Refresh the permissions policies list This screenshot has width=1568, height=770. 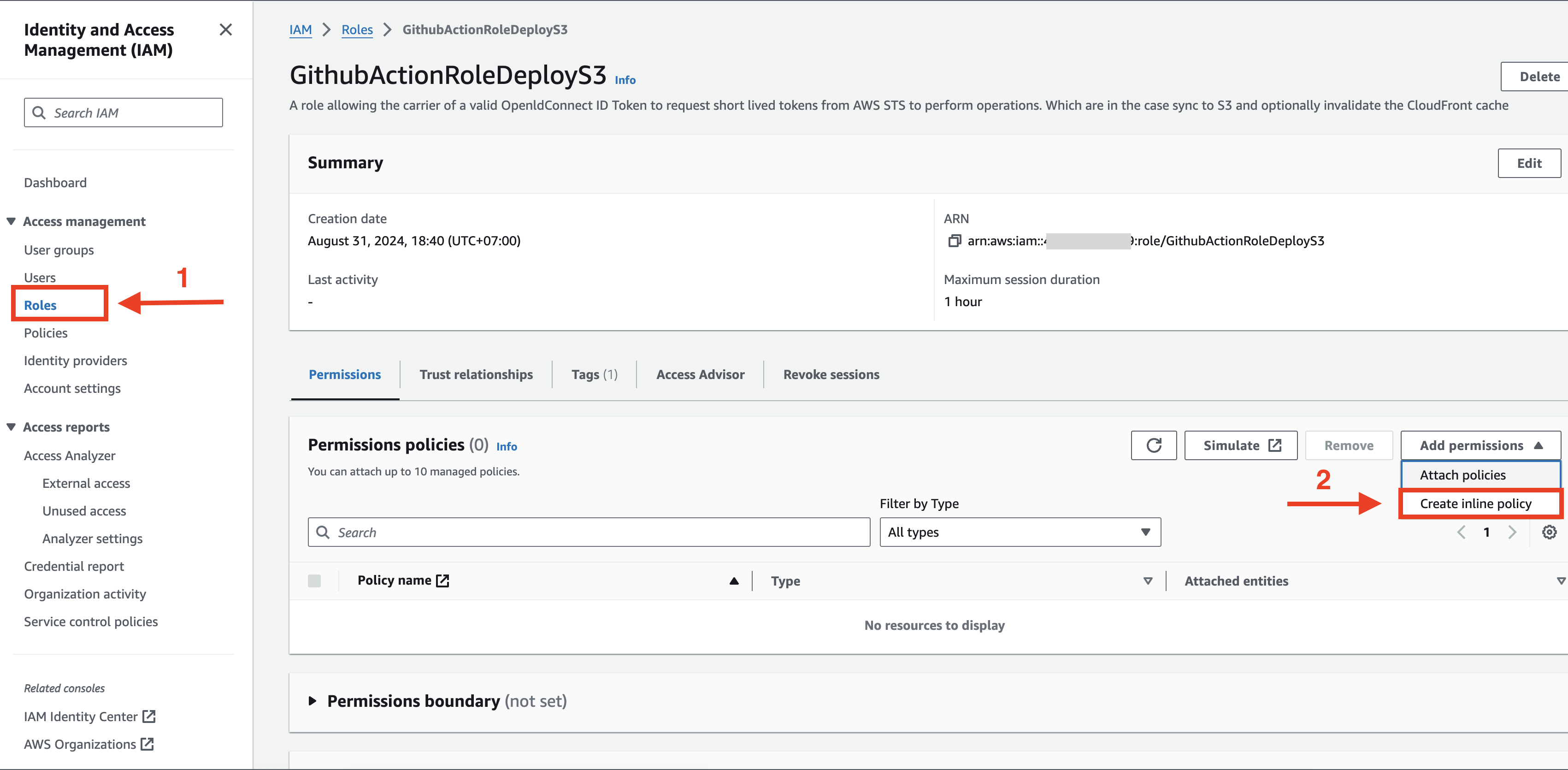(1154, 445)
